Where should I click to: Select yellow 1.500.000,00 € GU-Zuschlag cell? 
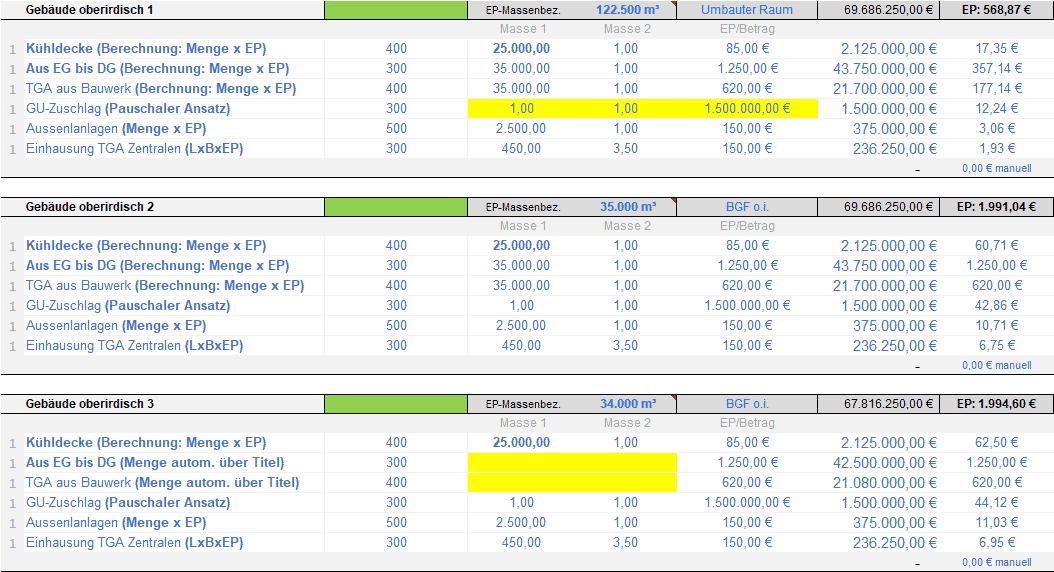tap(747, 108)
